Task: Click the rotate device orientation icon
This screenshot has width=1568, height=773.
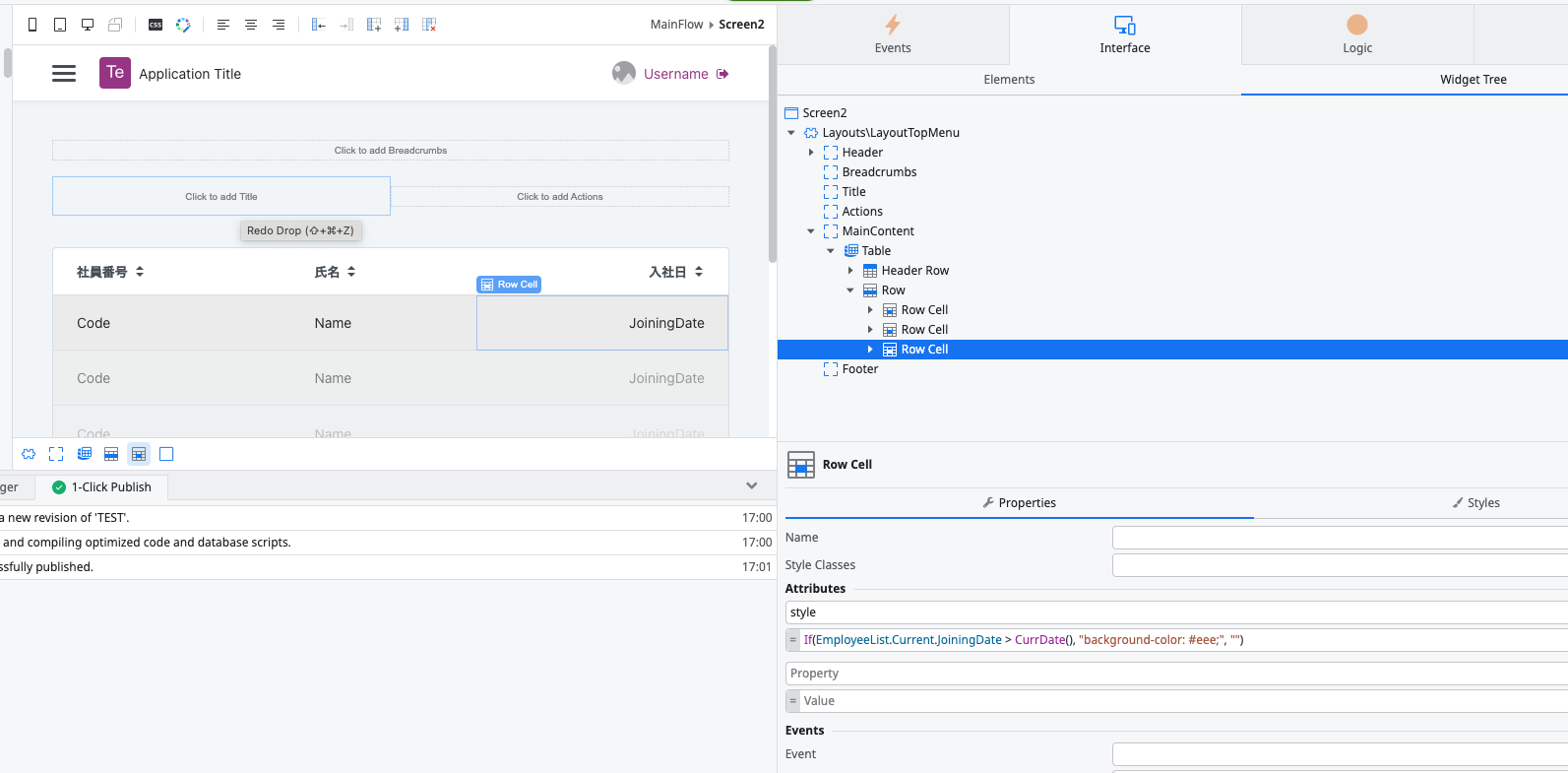Action: 115,25
